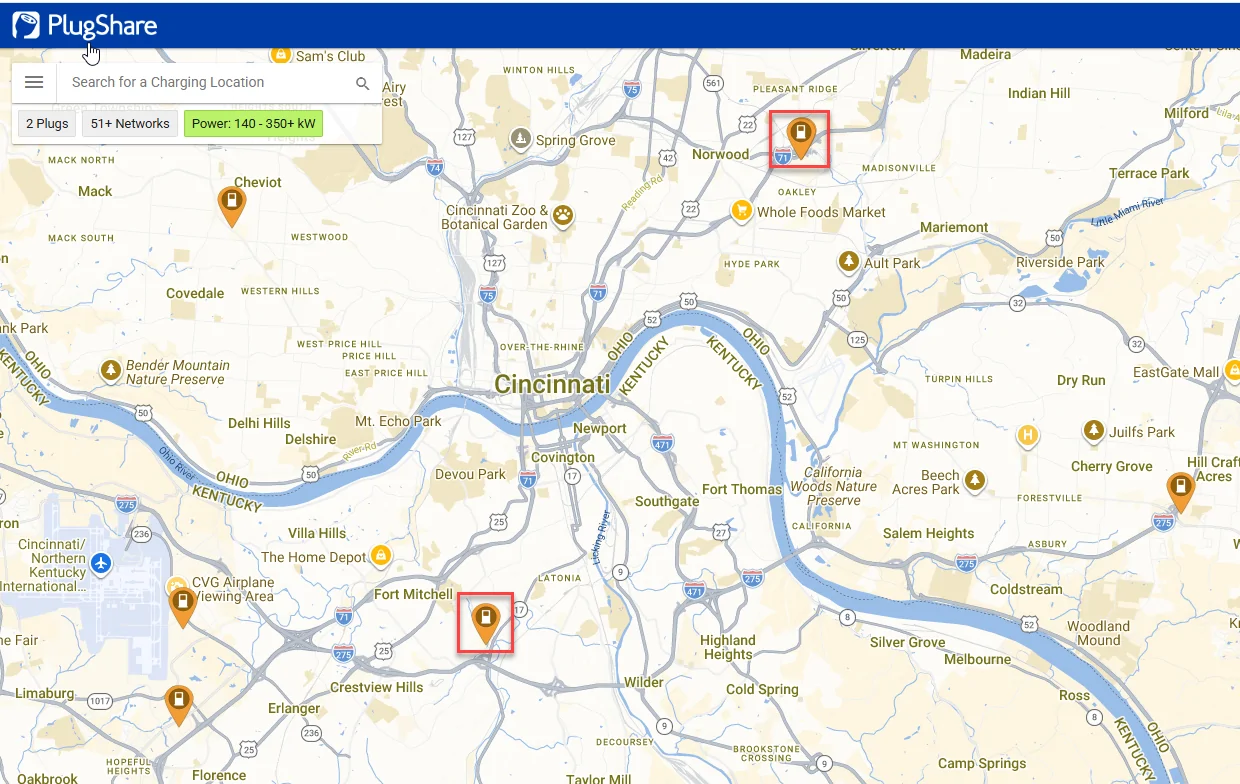Click the Newport label on the map
The width and height of the screenshot is (1240, 784).
click(600, 428)
